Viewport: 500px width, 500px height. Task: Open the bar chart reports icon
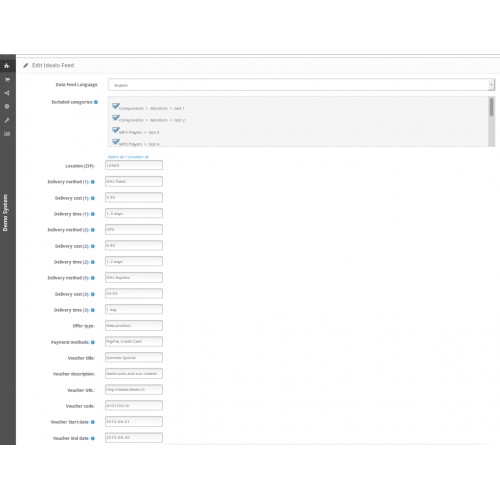(7, 134)
